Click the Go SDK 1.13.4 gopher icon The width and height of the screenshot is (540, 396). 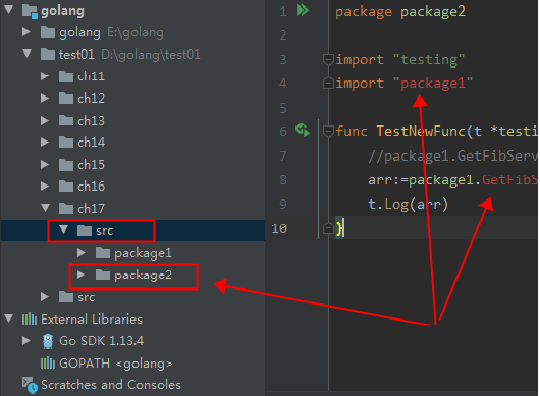48,341
